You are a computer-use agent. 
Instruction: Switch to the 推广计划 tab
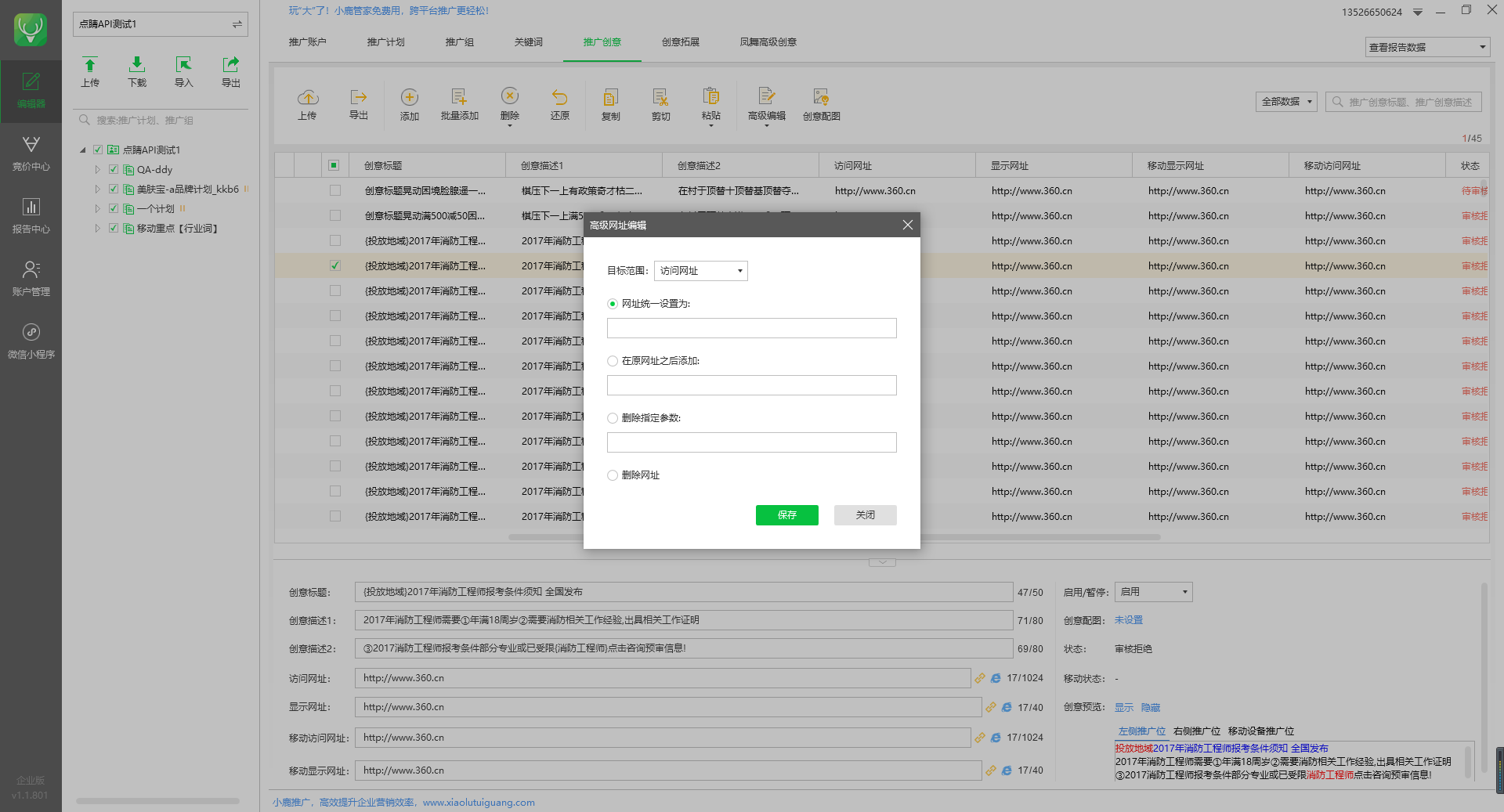point(385,42)
